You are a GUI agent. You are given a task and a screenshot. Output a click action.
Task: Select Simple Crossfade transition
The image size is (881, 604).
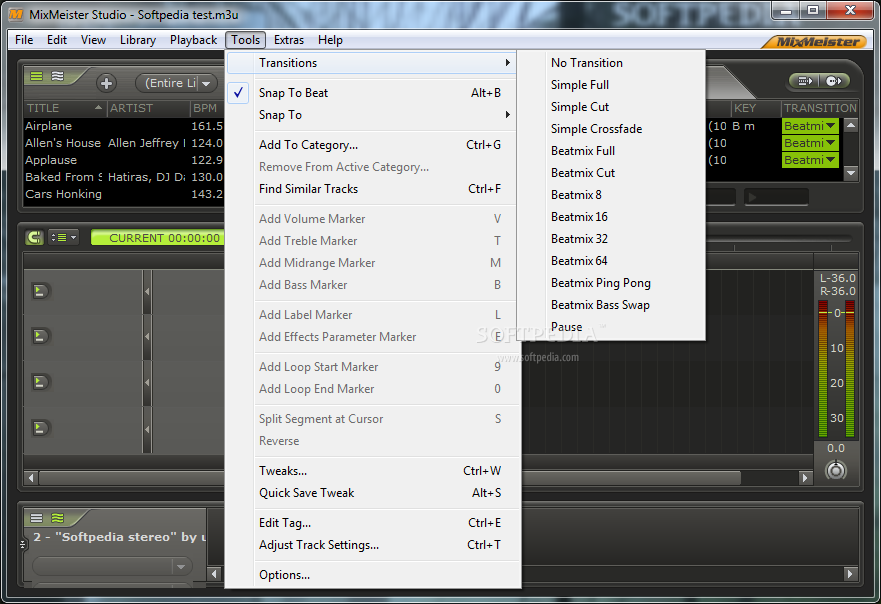tap(611, 129)
